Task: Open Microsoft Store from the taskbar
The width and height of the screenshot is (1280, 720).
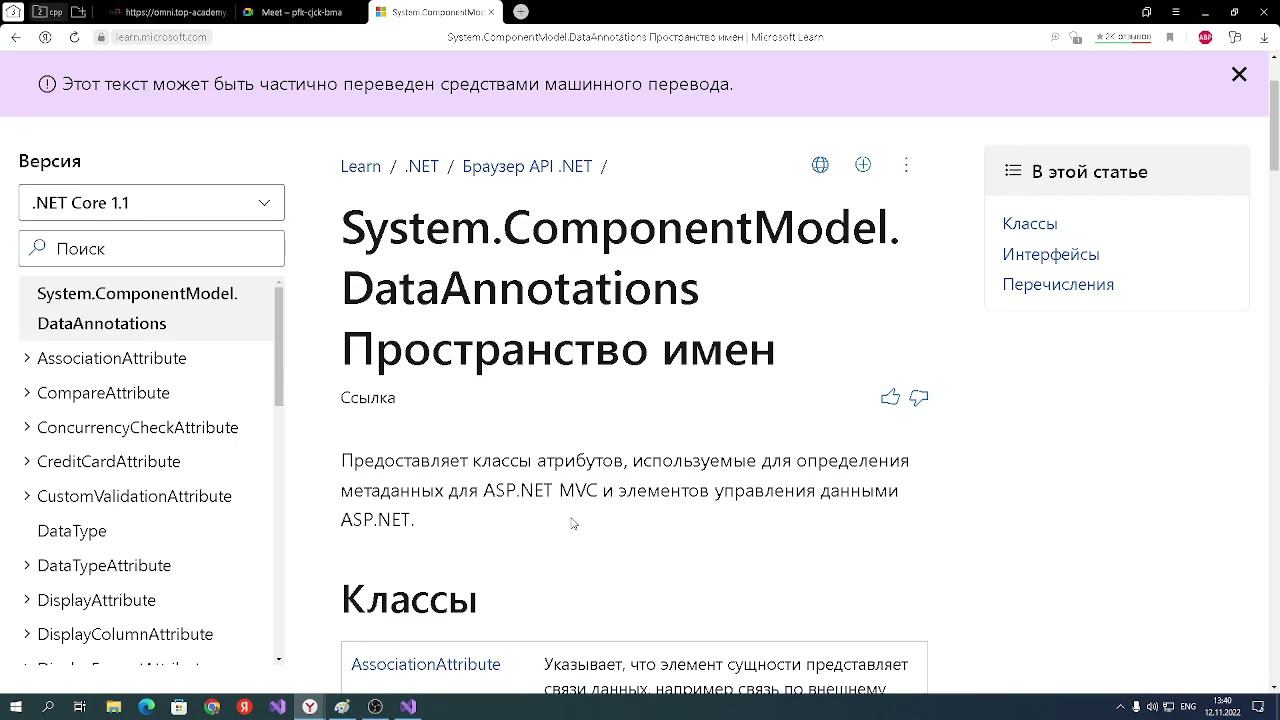Action: pyautogui.click(x=179, y=707)
